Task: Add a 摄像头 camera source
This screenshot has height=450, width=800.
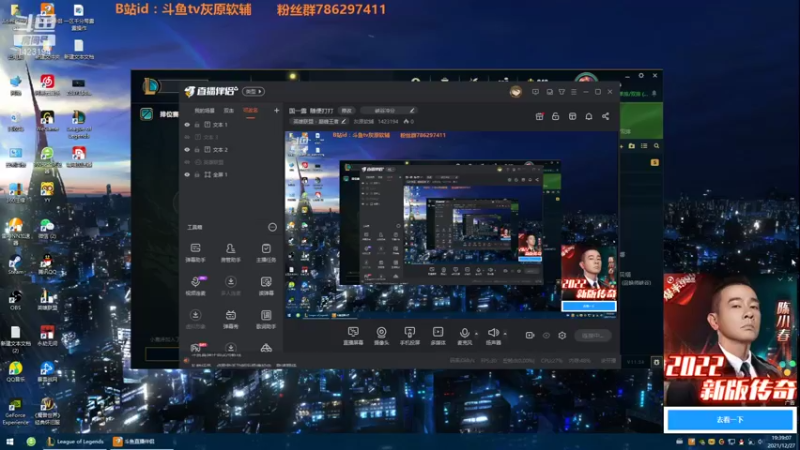Action: tap(381, 336)
